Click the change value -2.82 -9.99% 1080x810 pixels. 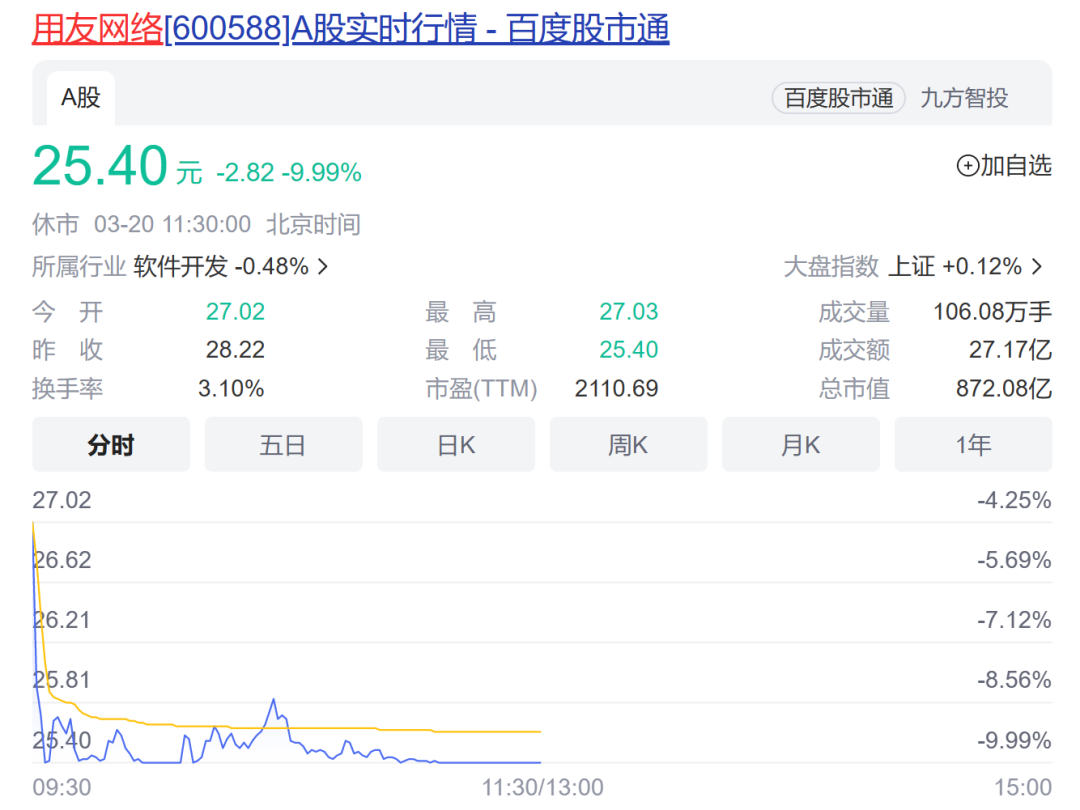289,172
